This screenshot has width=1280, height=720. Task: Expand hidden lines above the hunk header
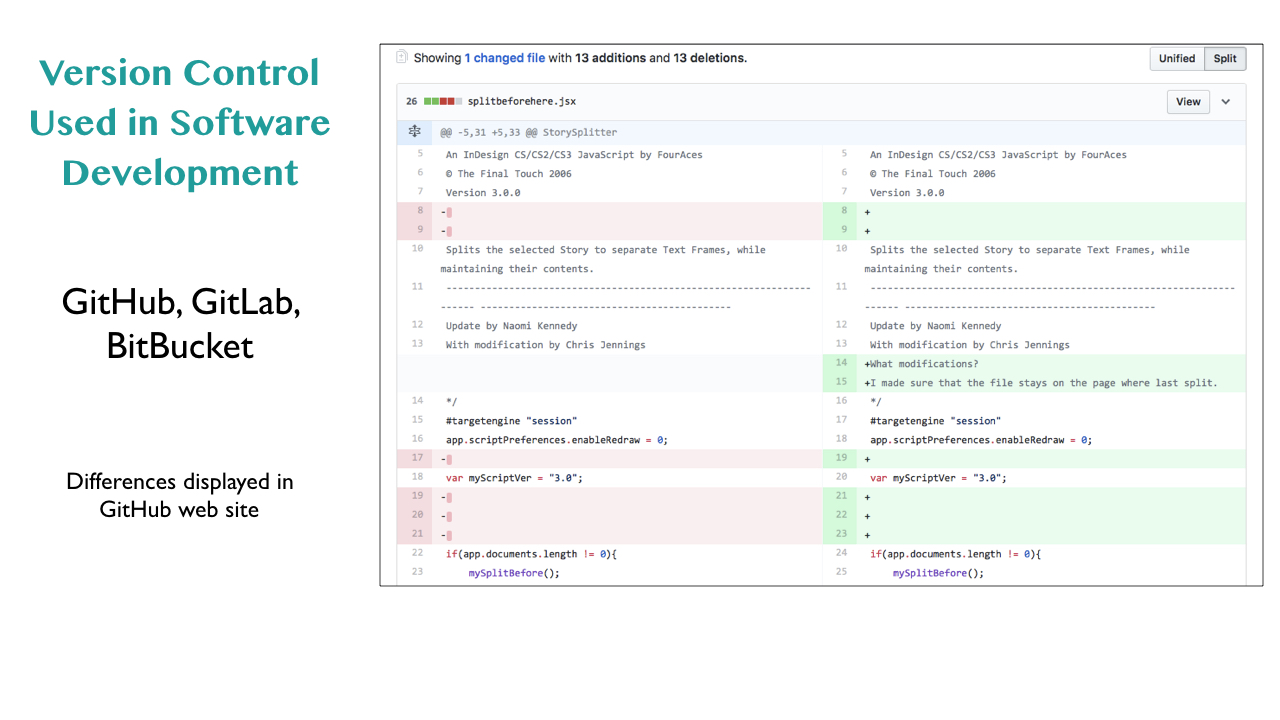pos(414,132)
